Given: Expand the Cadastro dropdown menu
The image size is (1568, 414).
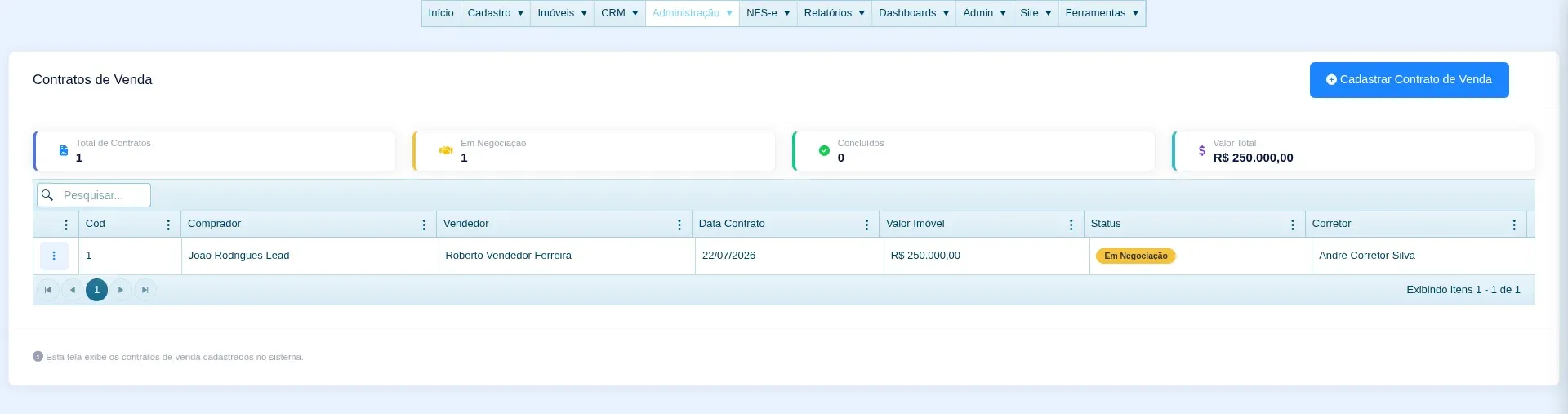Looking at the screenshot, I should click(496, 13).
